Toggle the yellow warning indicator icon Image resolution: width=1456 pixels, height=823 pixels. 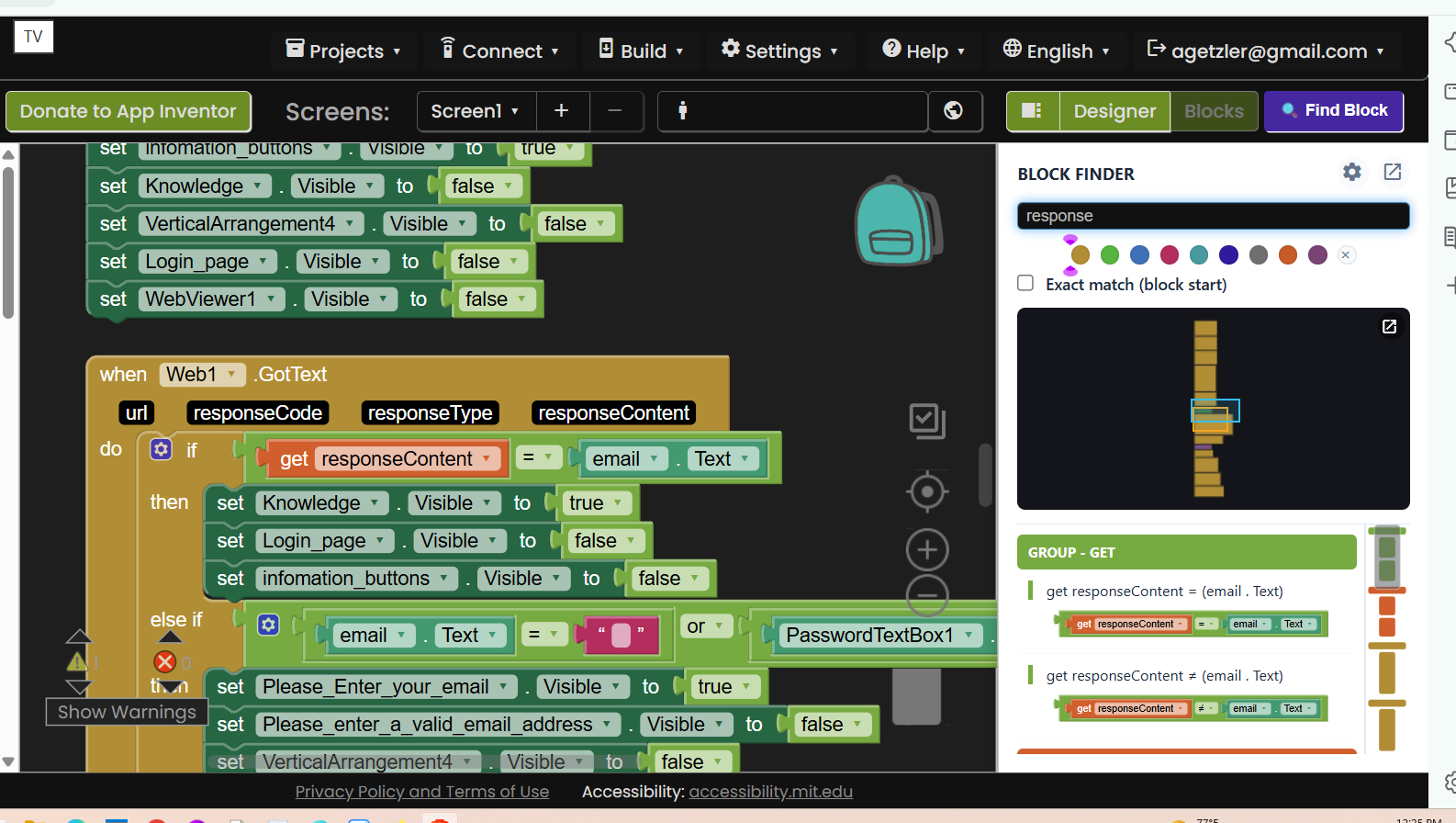pyautogui.click(x=77, y=661)
